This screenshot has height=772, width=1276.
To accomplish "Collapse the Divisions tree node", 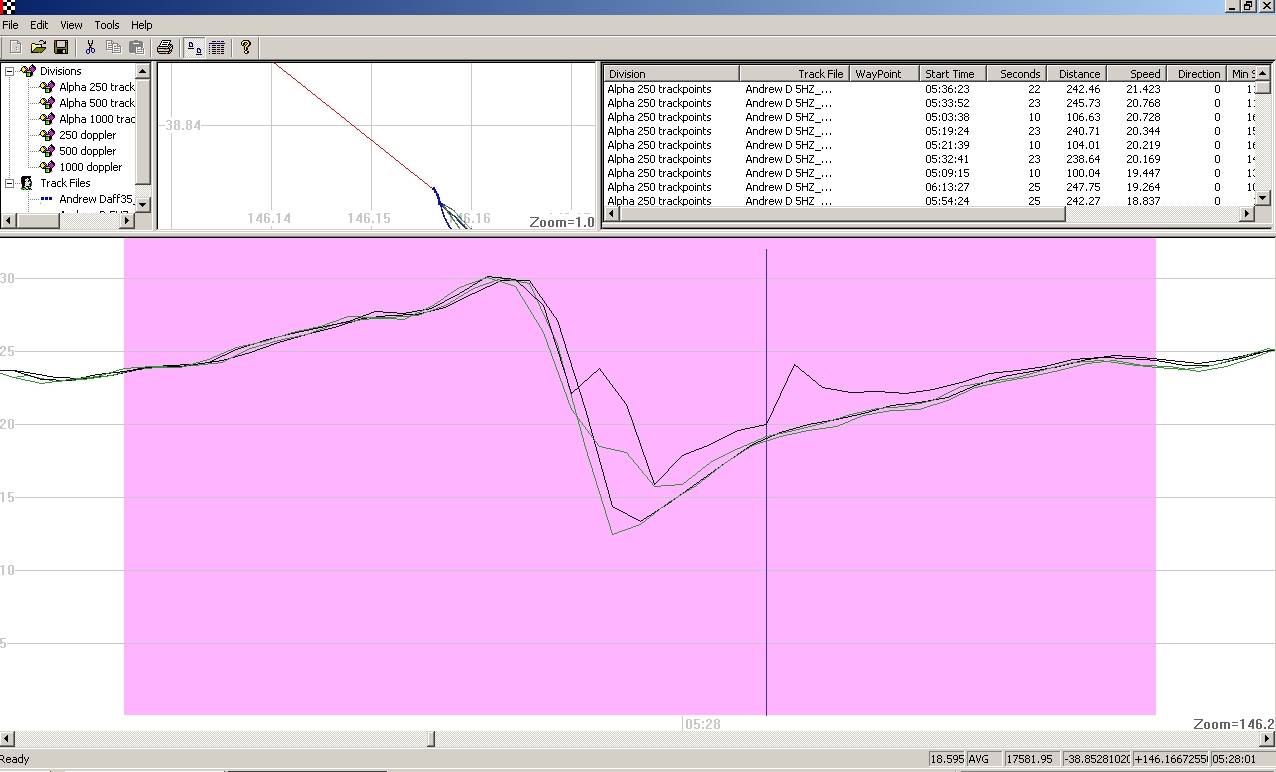I will (10, 71).
